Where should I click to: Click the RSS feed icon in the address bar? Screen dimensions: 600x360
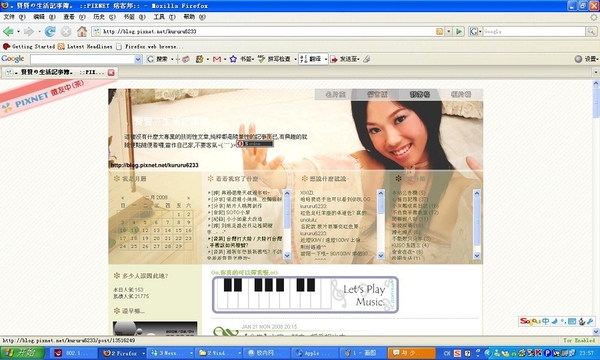[440, 31]
